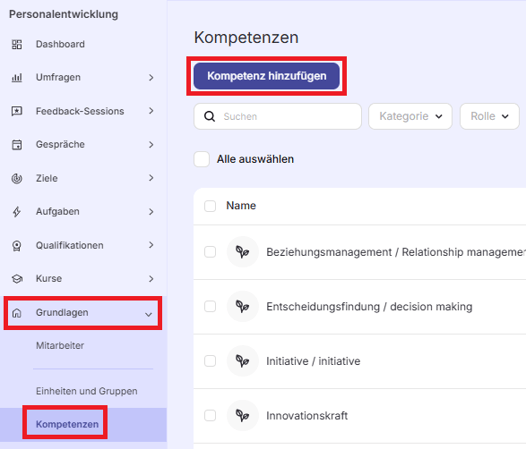
Task: Open Entscheidungsfindung / decision making entry
Action: tap(369, 306)
